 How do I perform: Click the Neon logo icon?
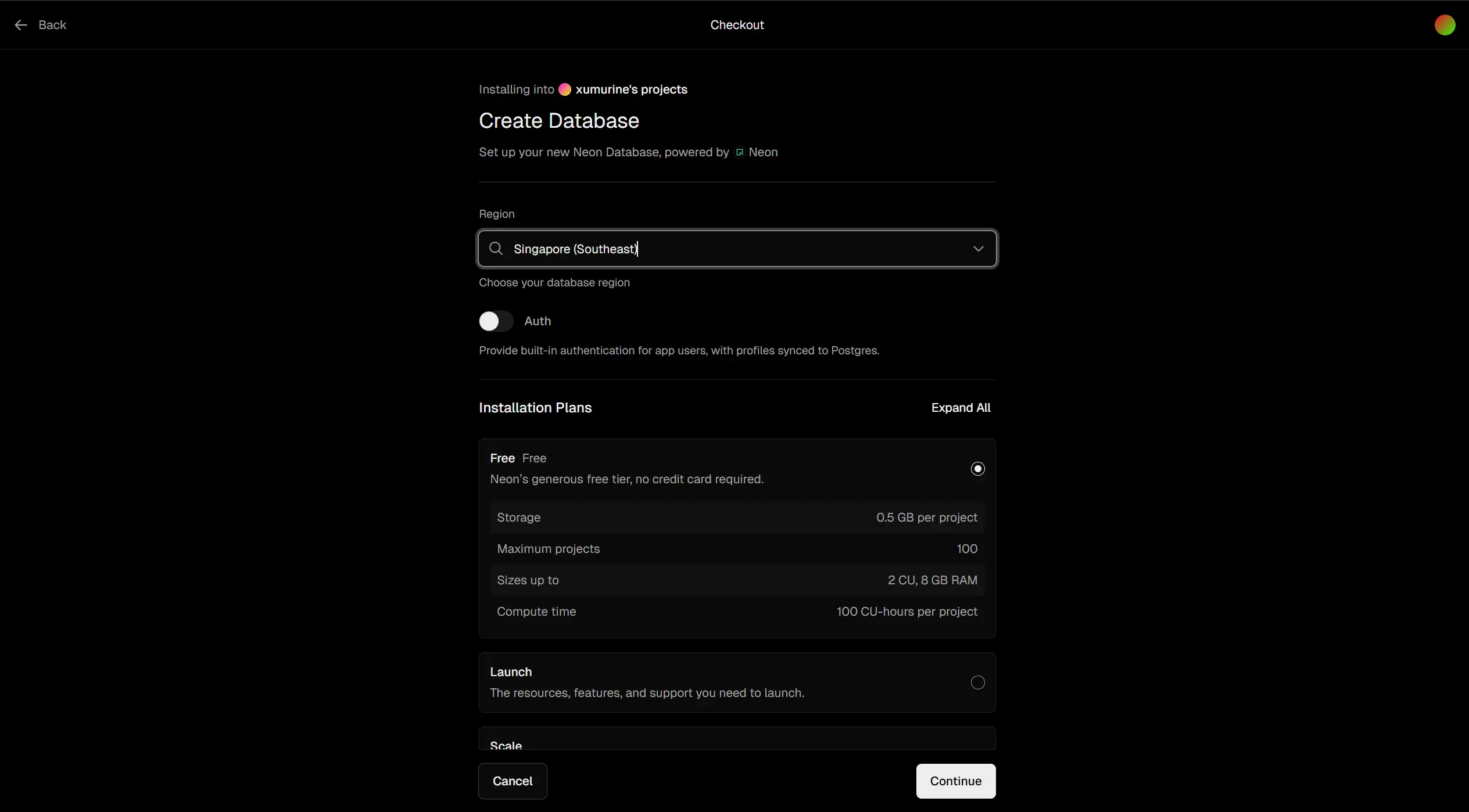740,152
